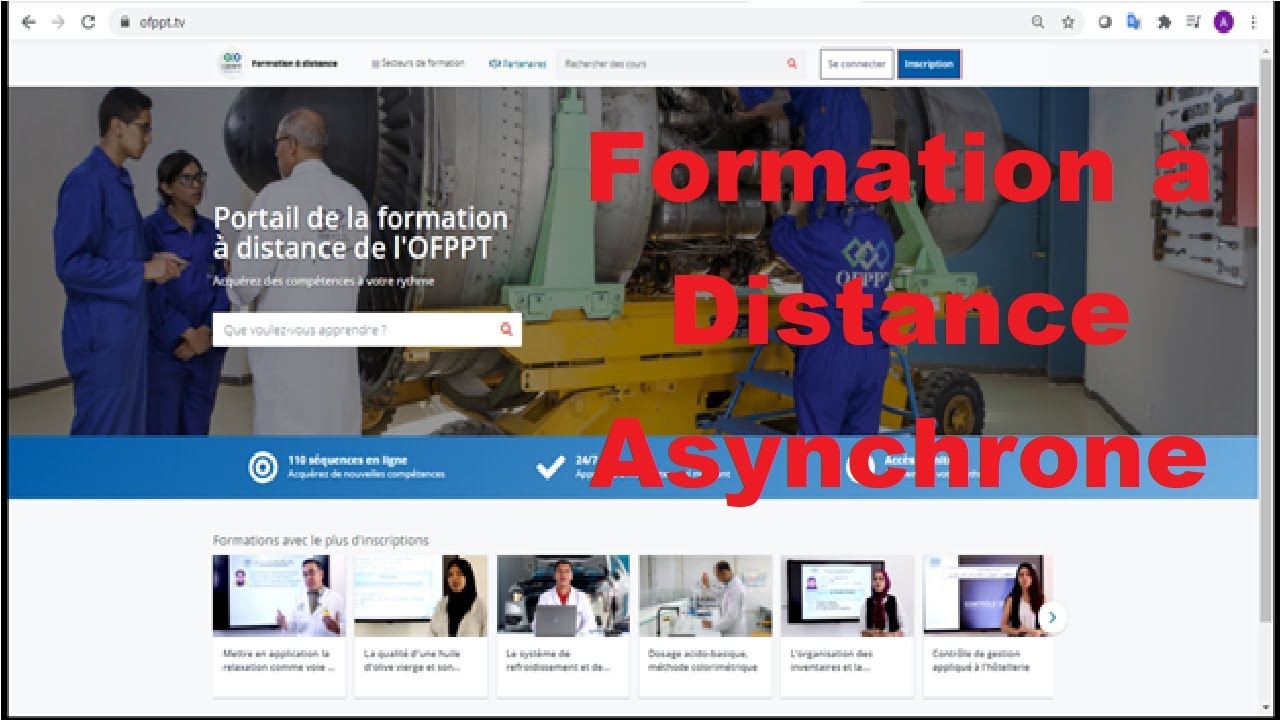The height and width of the screenshot is (720, 1280).
Task: Click the padlock site info icon
Action: (x=125, y=22)
